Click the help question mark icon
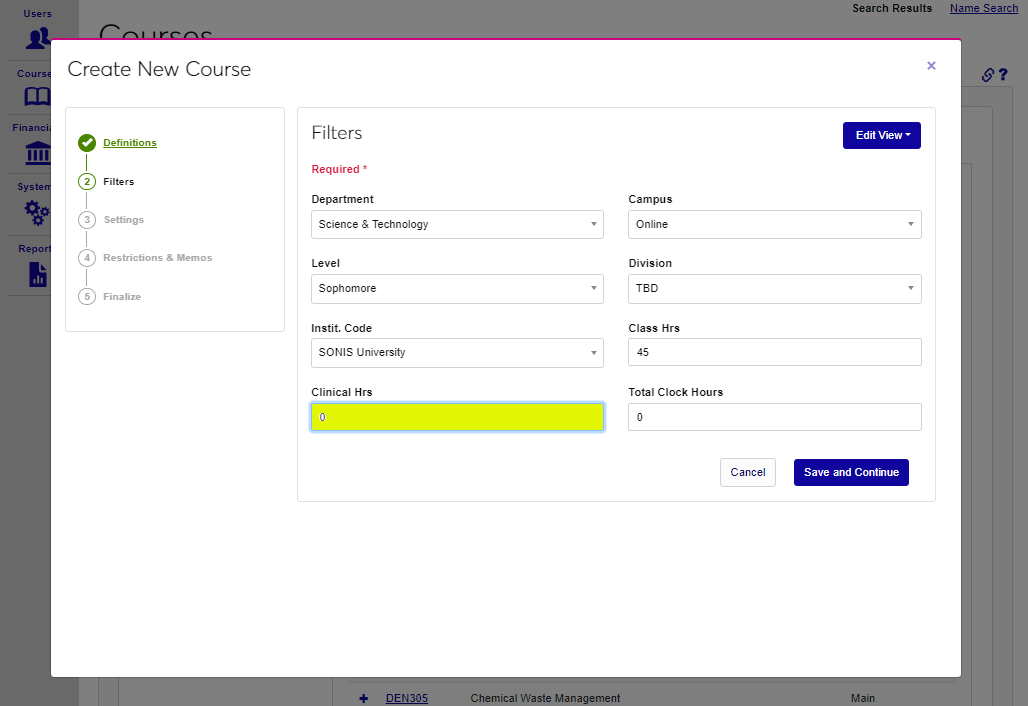 1002,75
